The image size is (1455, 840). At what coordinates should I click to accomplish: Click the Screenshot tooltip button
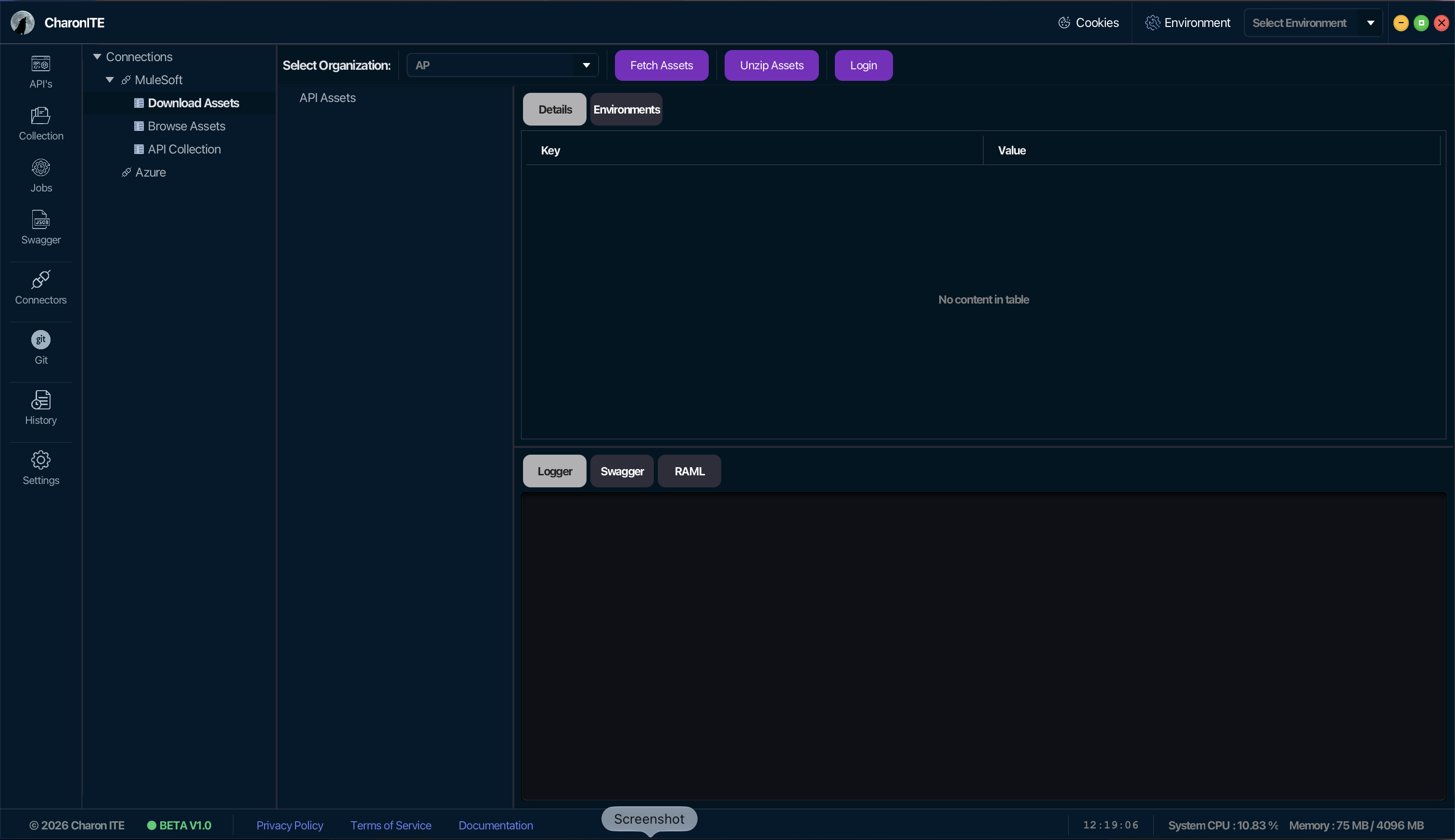[x=649, y=819]
